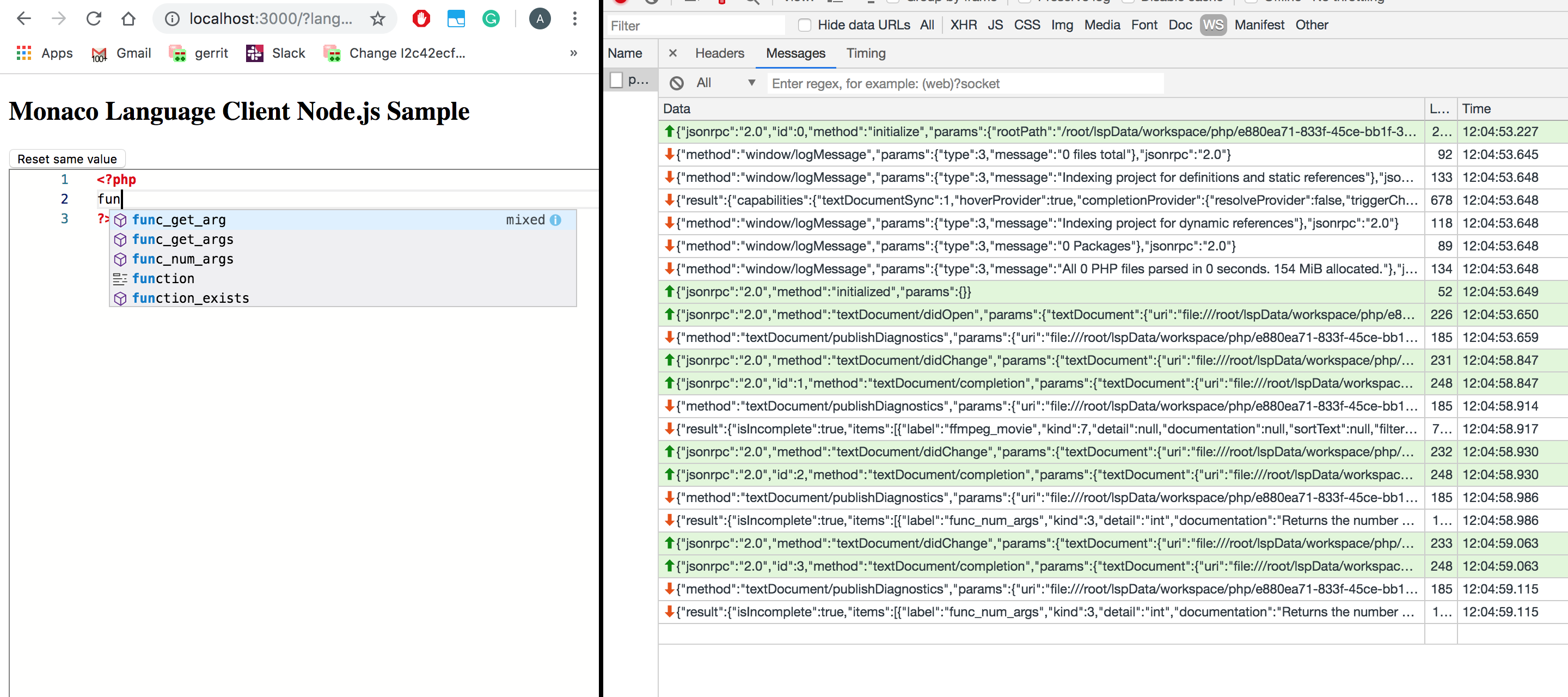This screenshot has height=697, width=1568.
Task: Click the blue bookmarks extension icon
Action: [x=456, y=19]
